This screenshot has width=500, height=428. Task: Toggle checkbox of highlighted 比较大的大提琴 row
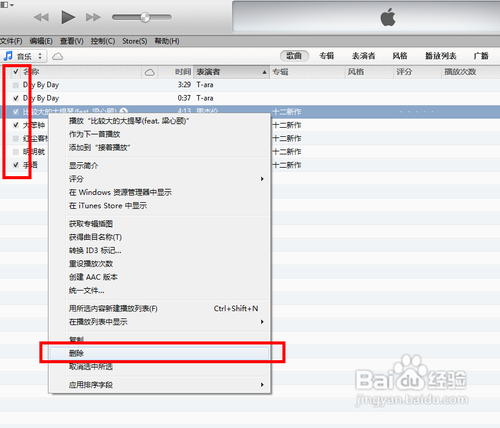[x=16, y=112]
